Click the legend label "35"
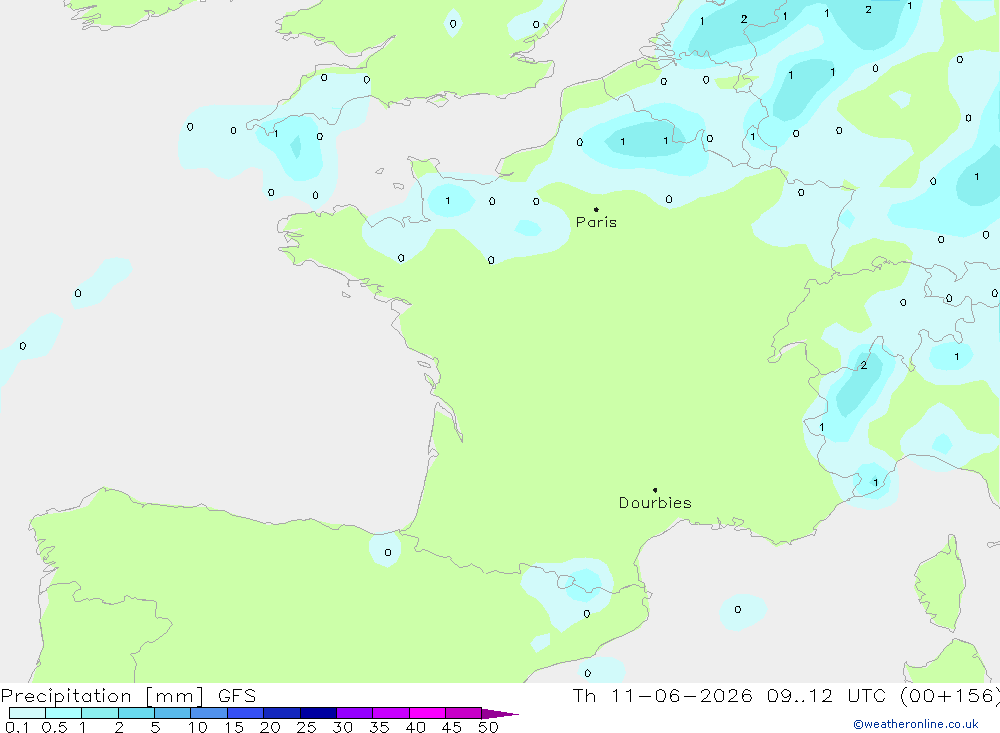 pyautogui.click(x=379, y=727)
